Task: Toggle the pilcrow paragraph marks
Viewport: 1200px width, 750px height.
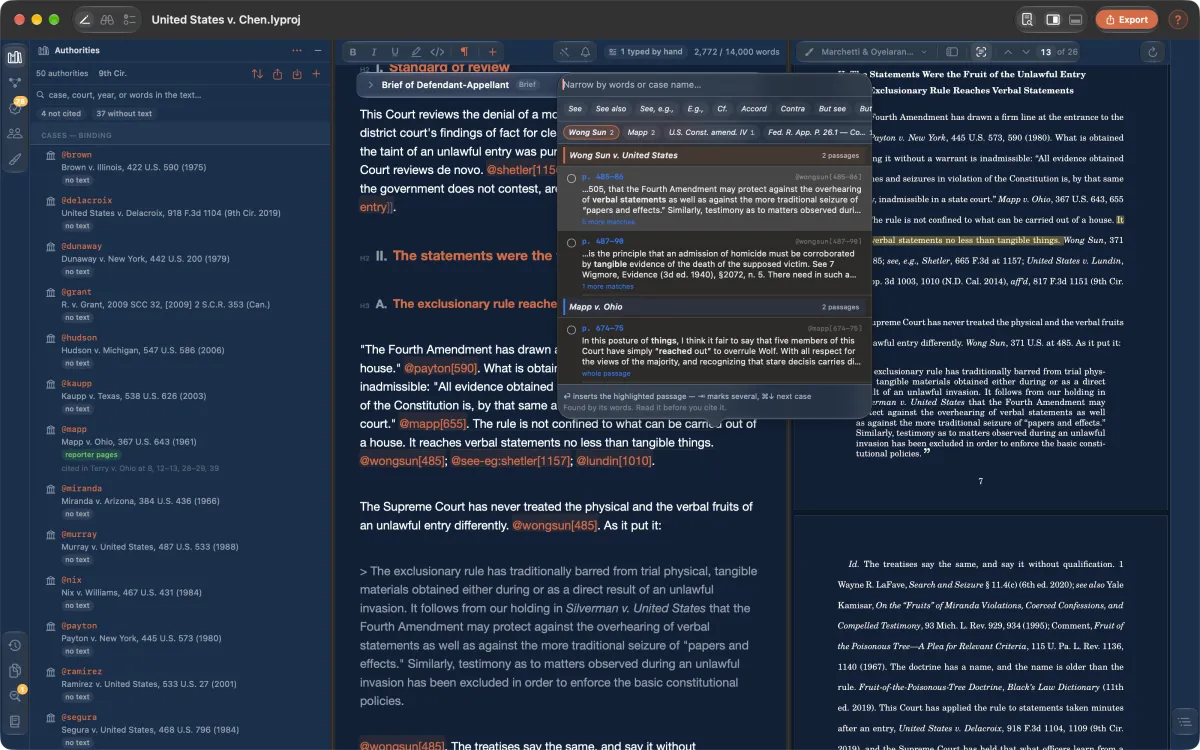Action: pyautogui.click(x=464, y=52)
